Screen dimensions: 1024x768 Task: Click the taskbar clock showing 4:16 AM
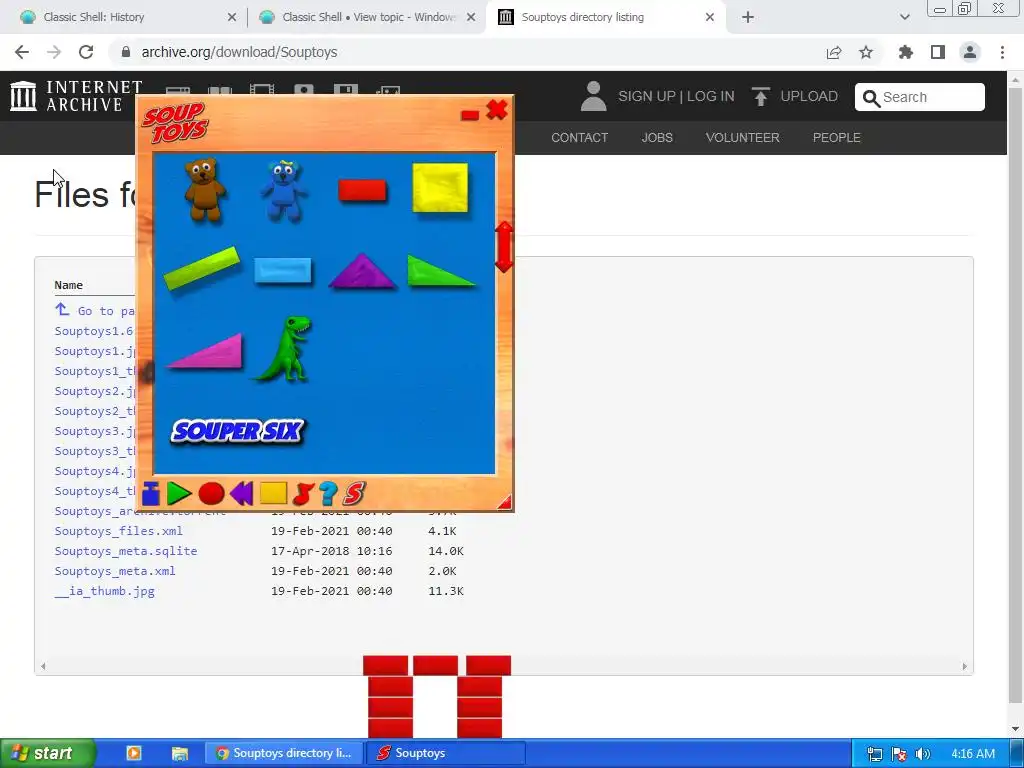click(x=973, y=754)
